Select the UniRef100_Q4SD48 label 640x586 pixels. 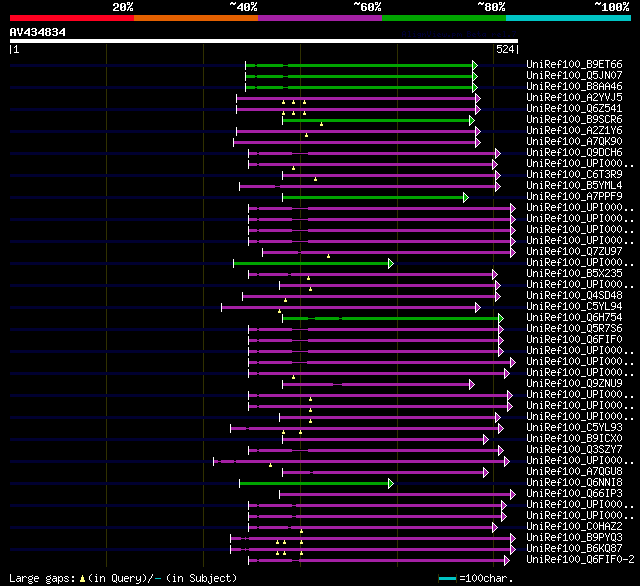(x=574, y=295)
